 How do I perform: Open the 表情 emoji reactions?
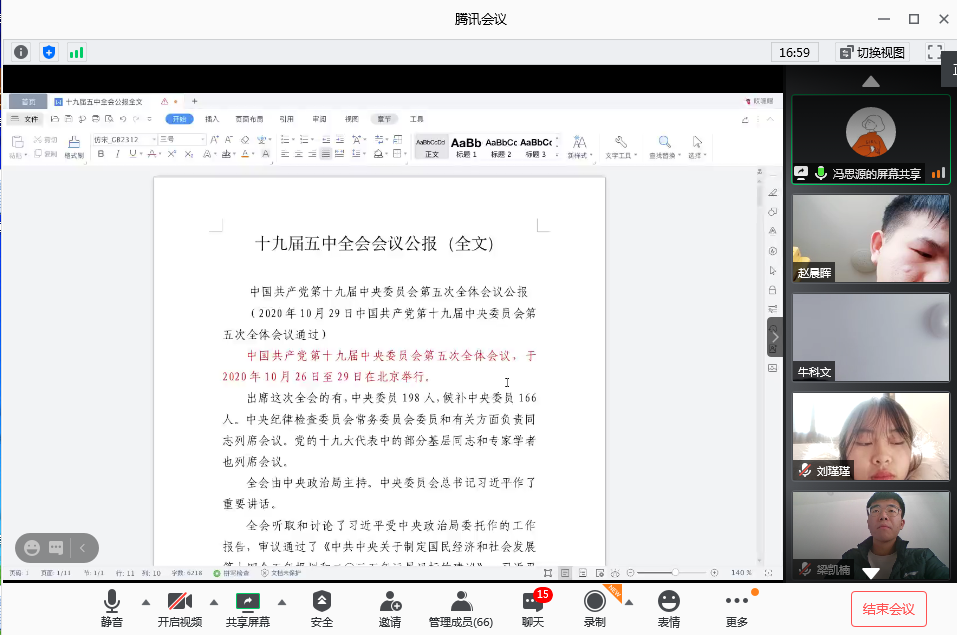[668, 608]
